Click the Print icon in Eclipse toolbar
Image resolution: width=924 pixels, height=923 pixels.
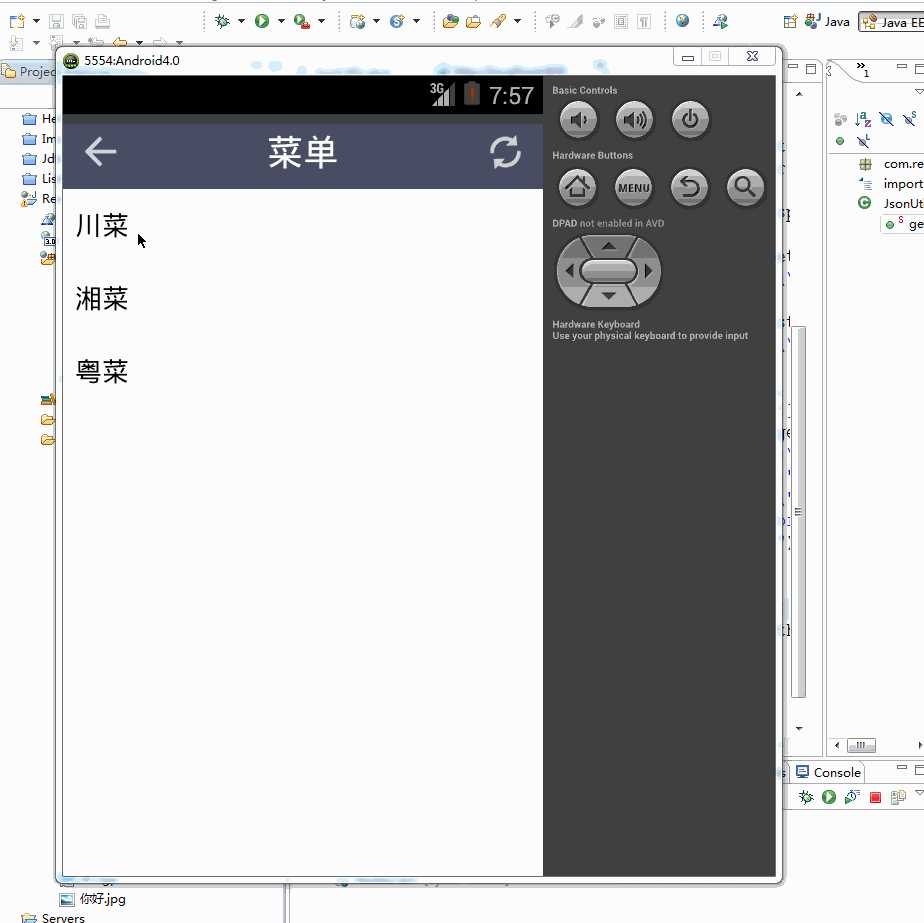click(103, 22)
